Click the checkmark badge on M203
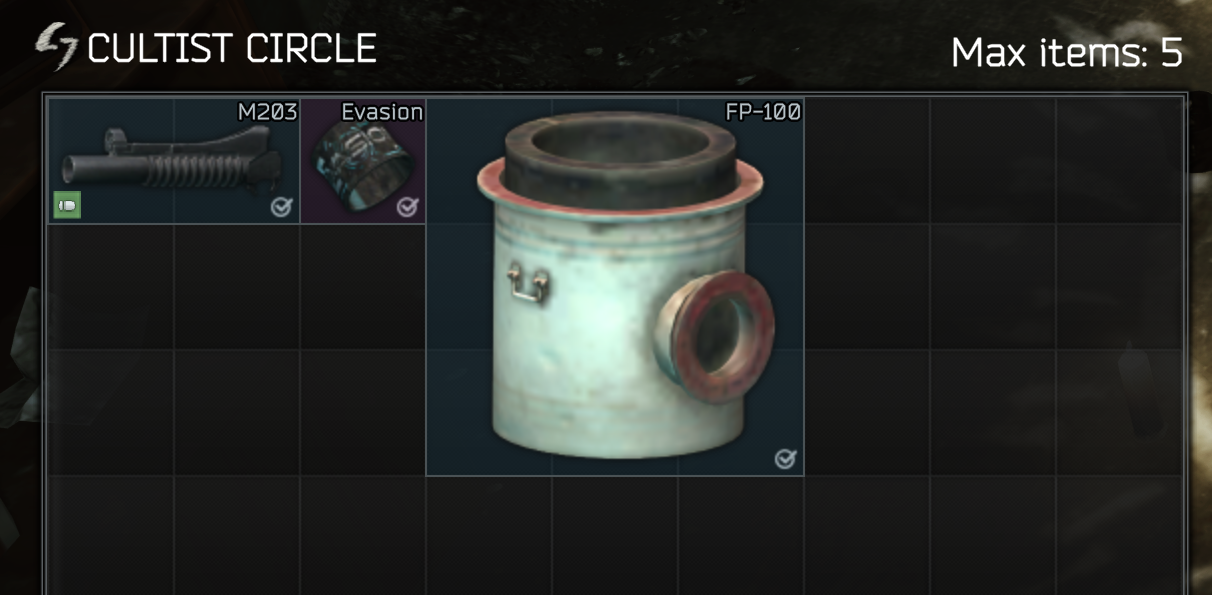Image resolution: width=1212 pixels, height=595 pixels. 281,207
